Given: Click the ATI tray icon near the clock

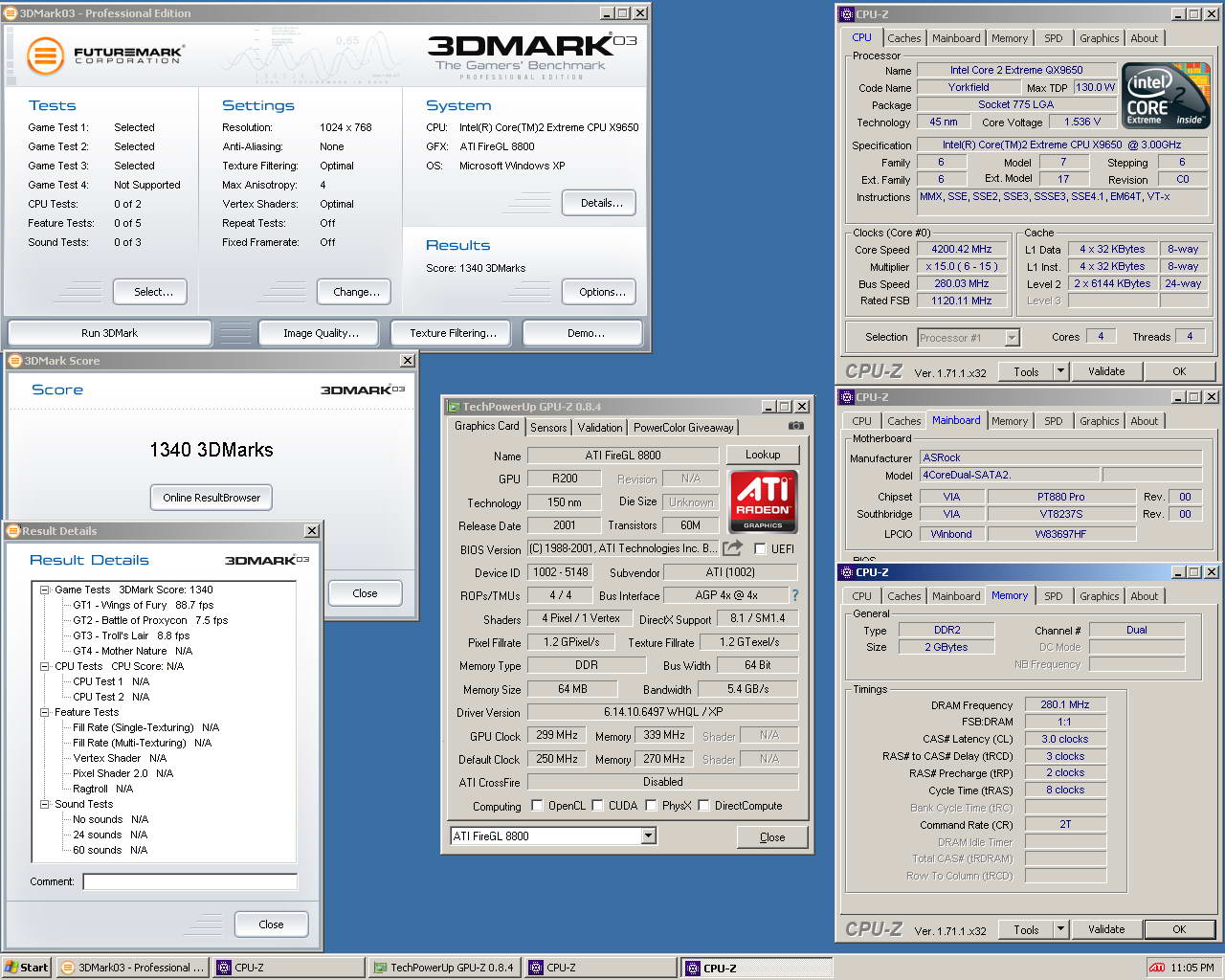Looking at the screenshot, I should [1157, 968].
